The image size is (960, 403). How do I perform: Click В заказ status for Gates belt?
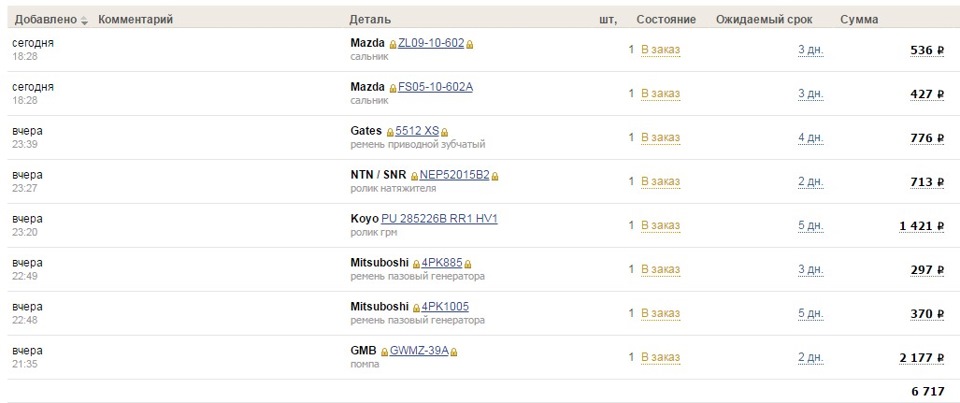coord(660,137)
